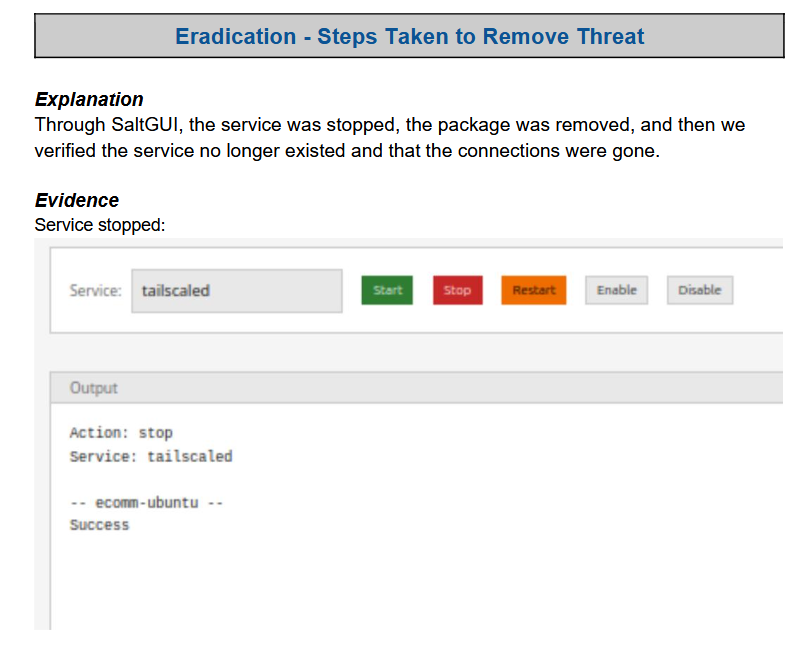Click the Disable service button
This screenshot has height=664, width=811.
700,290
